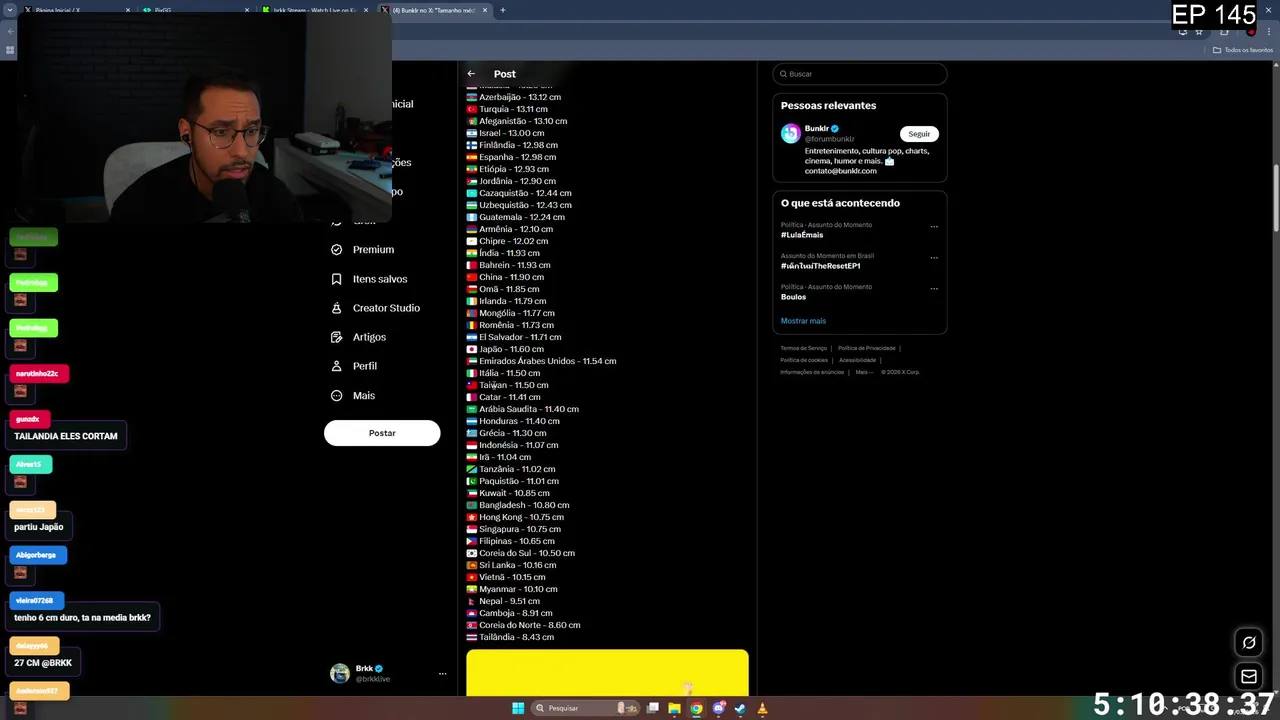
Task: Open the messages envelope floating button
Action: click(x=1249, y=677)
